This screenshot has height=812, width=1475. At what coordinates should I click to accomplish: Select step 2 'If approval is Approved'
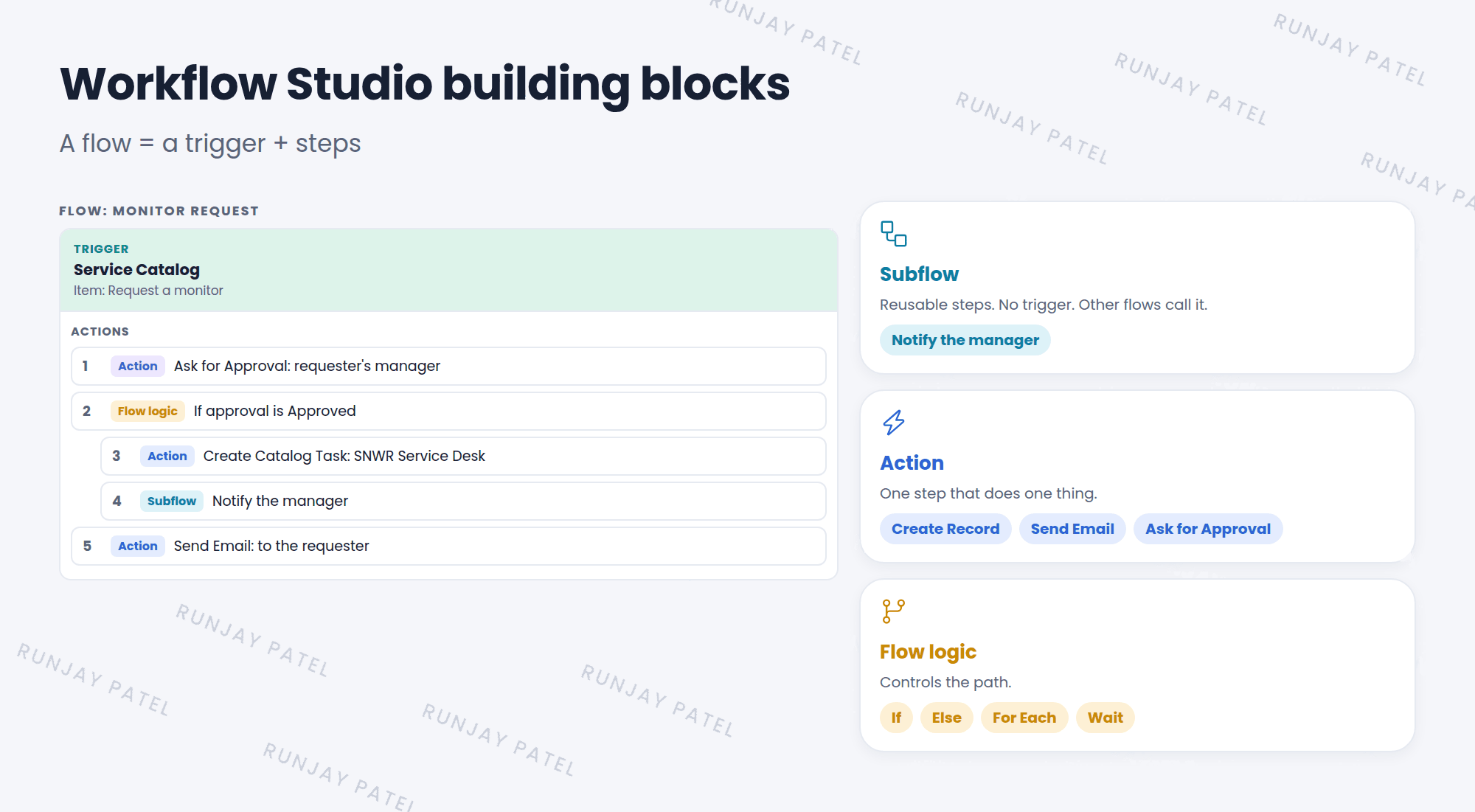pos(448,411)
